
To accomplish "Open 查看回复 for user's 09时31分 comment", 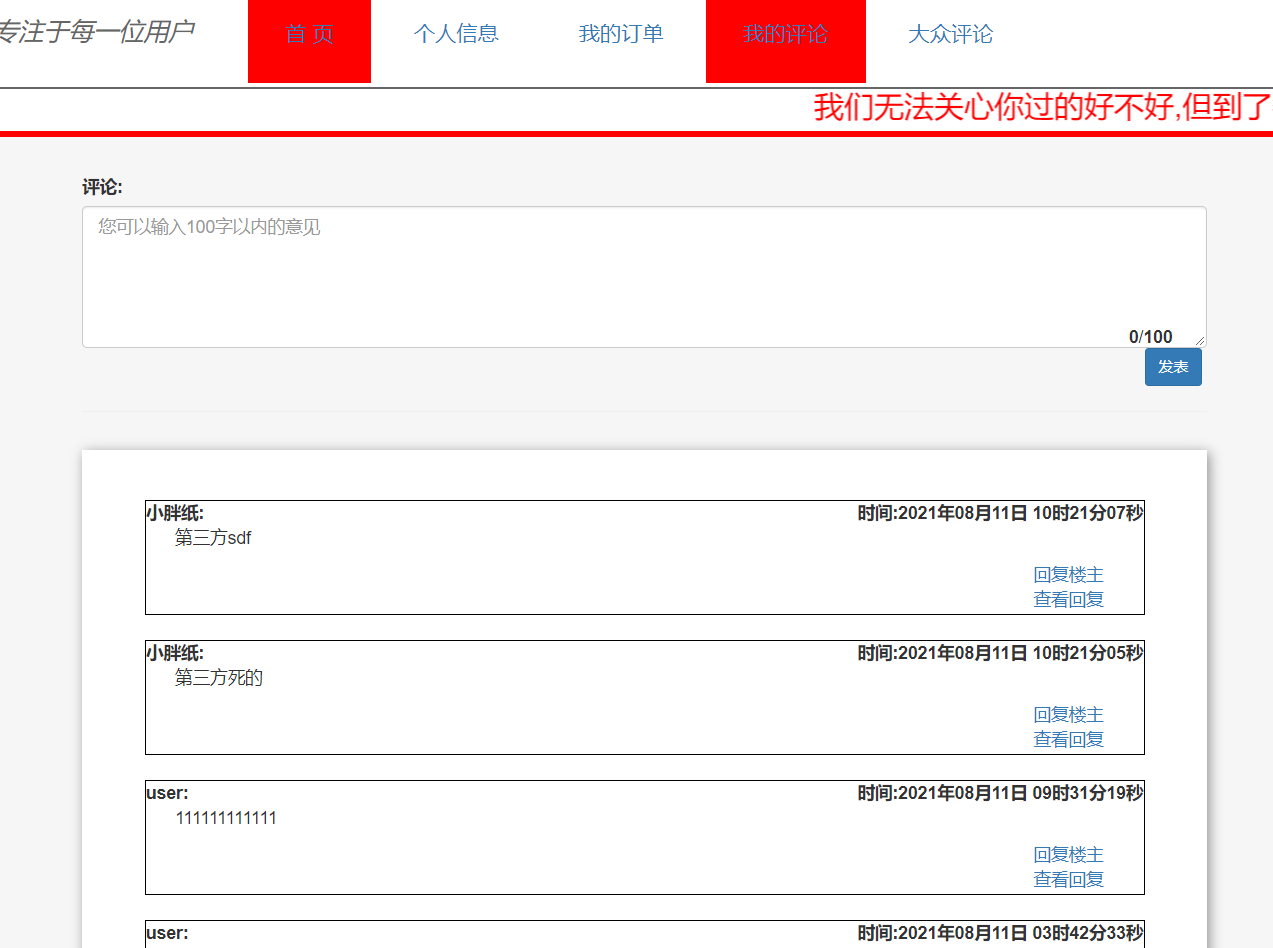I will pyautogui.click(x=1068, y=878).
